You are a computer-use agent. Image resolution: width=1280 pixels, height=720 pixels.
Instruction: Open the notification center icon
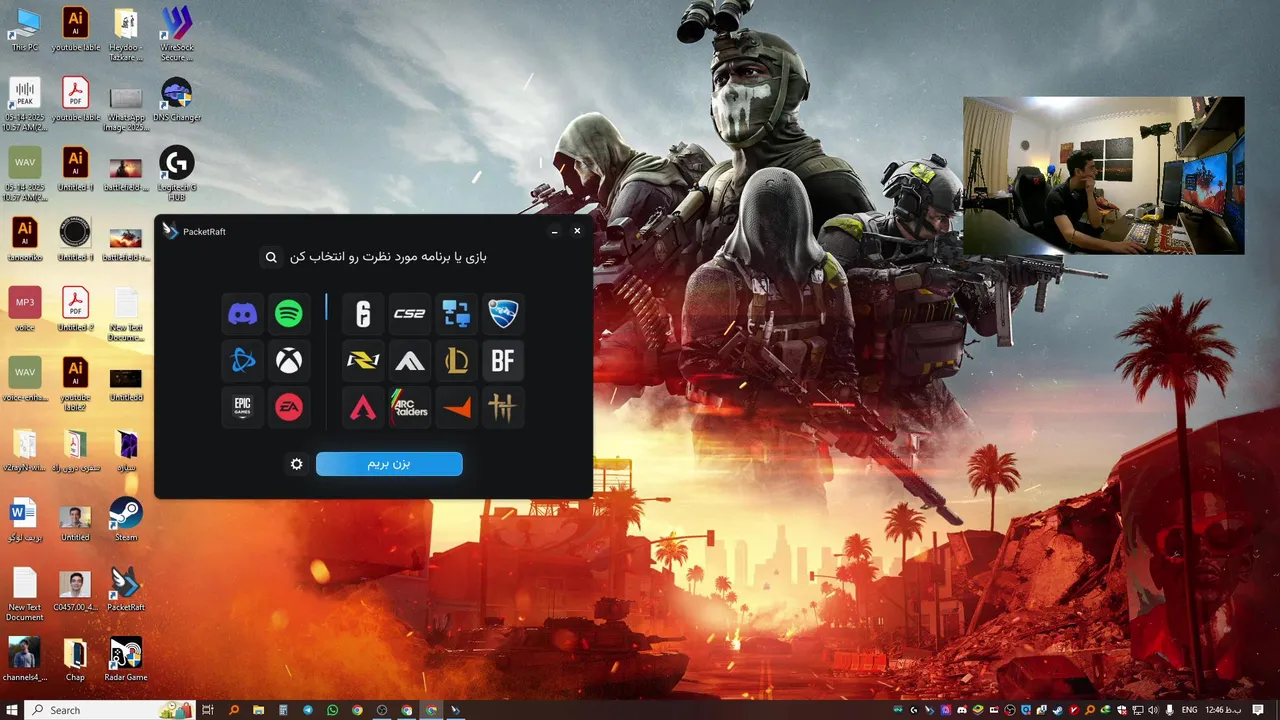pos(1259,710)
